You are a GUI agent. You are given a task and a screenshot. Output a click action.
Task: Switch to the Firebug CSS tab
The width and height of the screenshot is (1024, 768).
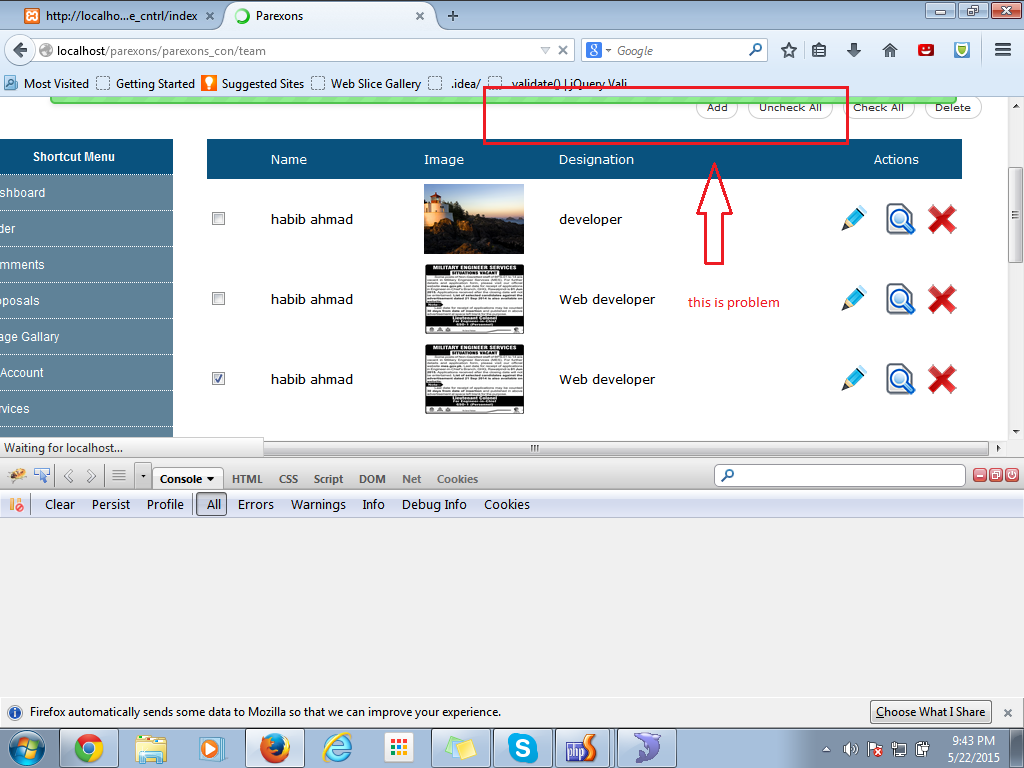288,479
